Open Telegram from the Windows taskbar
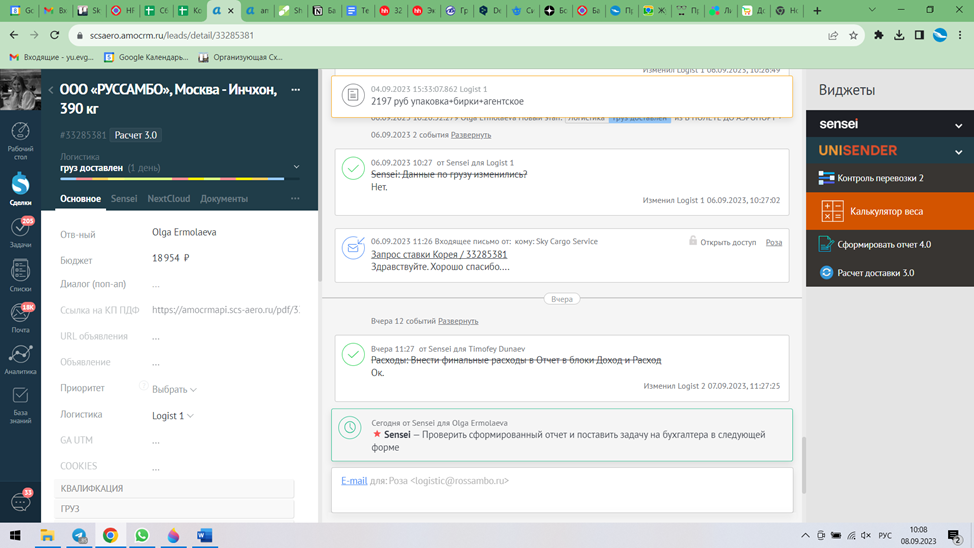This screenshot has width=974, height=548. point(79,536)
